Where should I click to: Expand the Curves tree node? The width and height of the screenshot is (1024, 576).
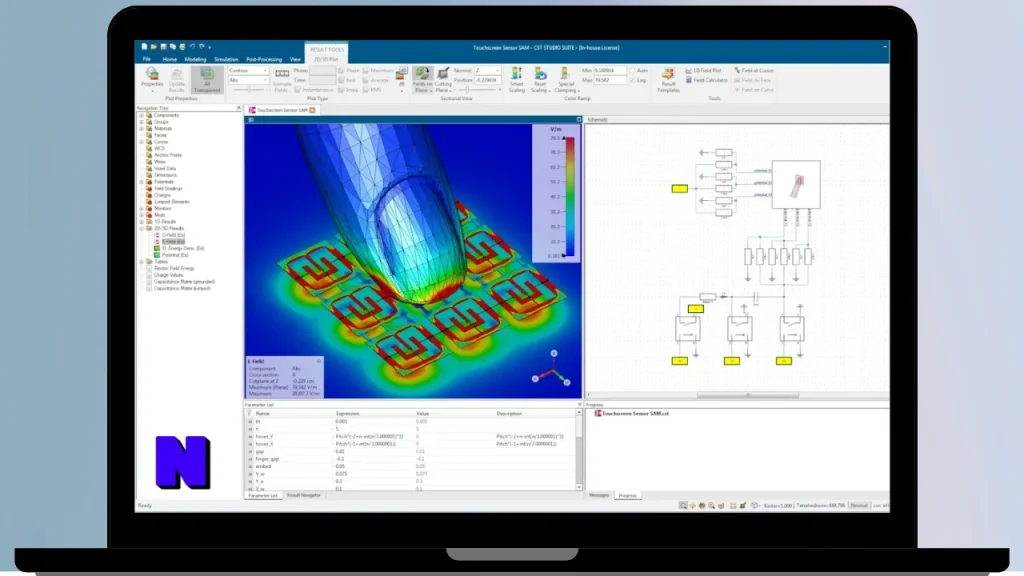click(141, 142)
